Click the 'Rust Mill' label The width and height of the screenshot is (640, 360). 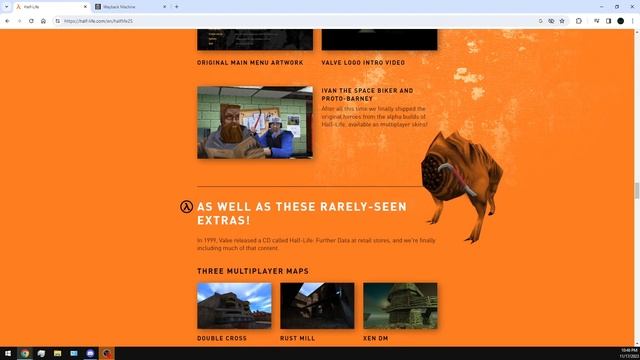tap(298, 338)
